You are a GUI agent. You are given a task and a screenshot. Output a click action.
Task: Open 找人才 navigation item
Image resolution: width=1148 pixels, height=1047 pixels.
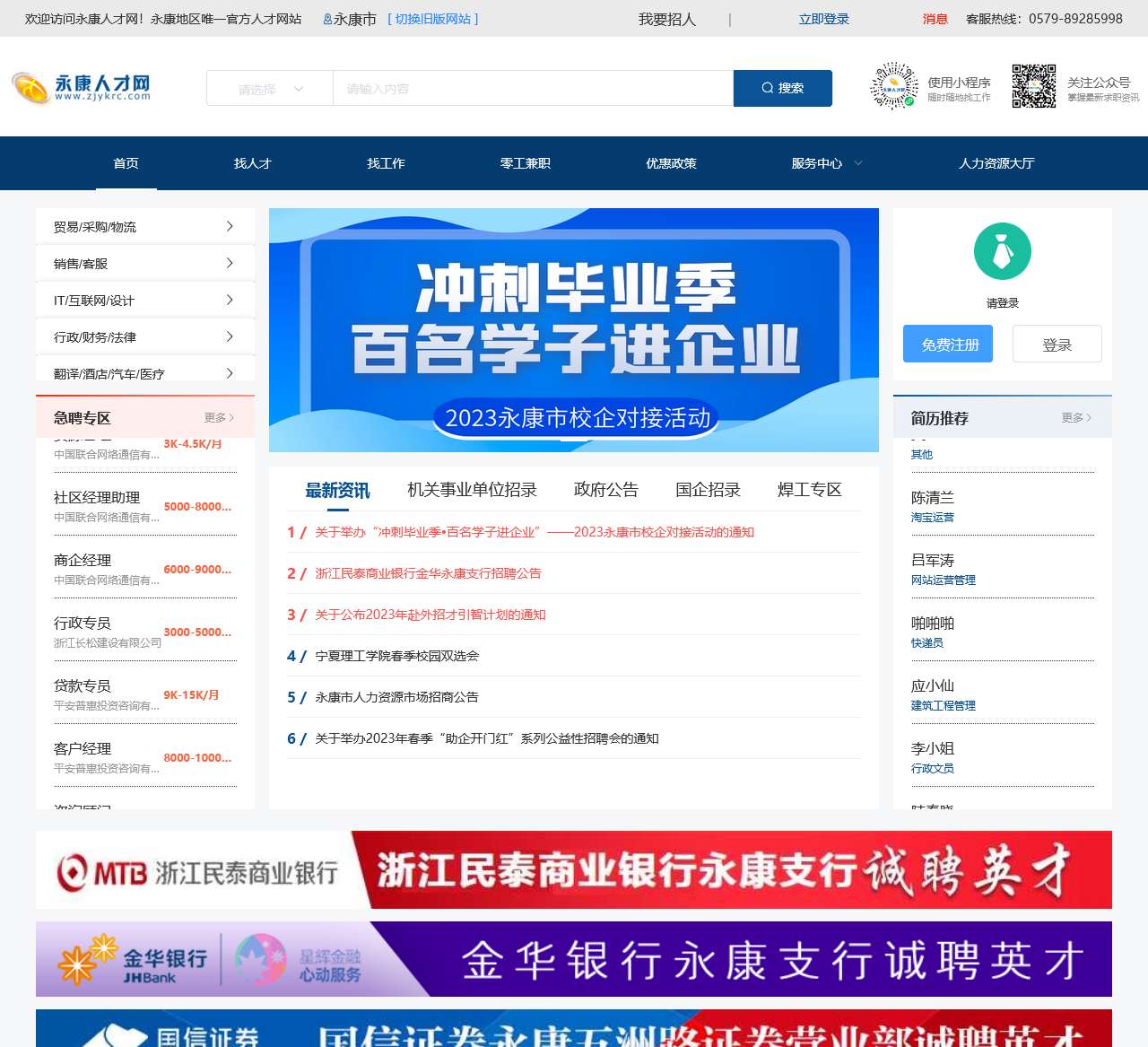[x=253, y=163]
